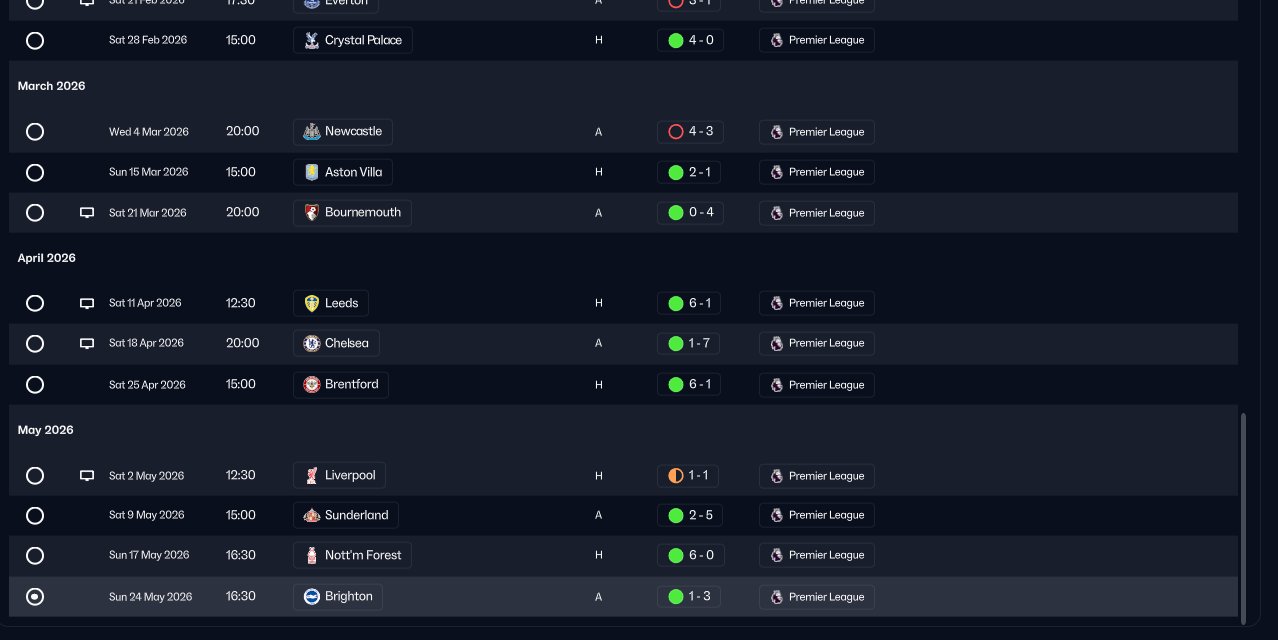Click the orange draw indicator for Liverpool
Image resolution: width=1278 pixels, height=640 pixels.
[676, 476]
